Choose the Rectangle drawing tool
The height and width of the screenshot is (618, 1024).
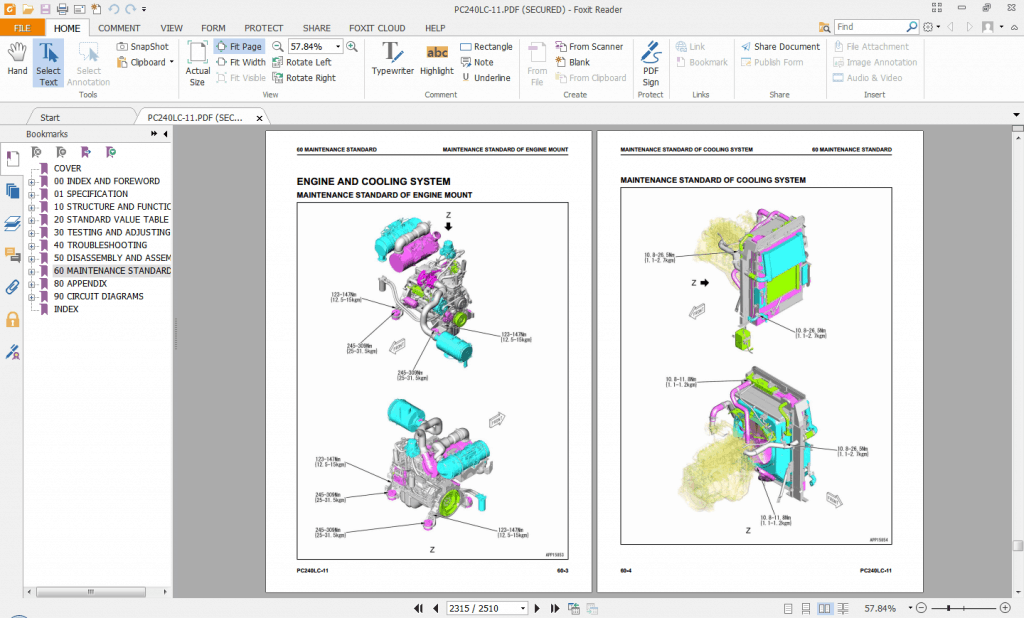click(x=487, y=46)
